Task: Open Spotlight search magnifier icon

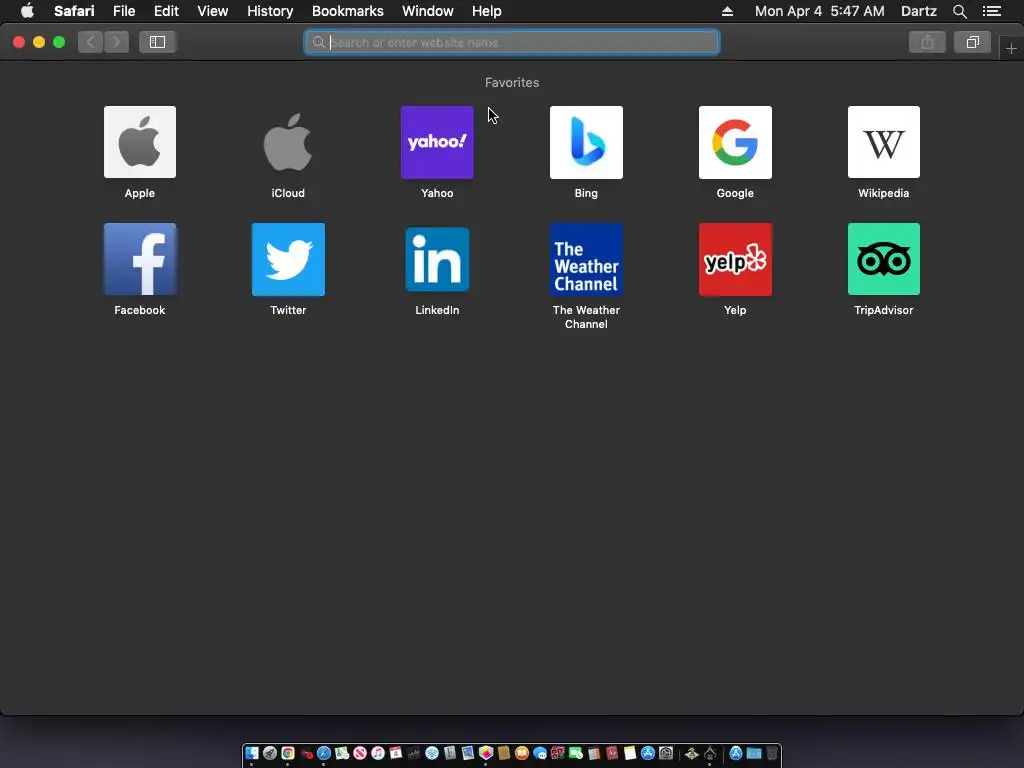Action: tap(959, 11)
